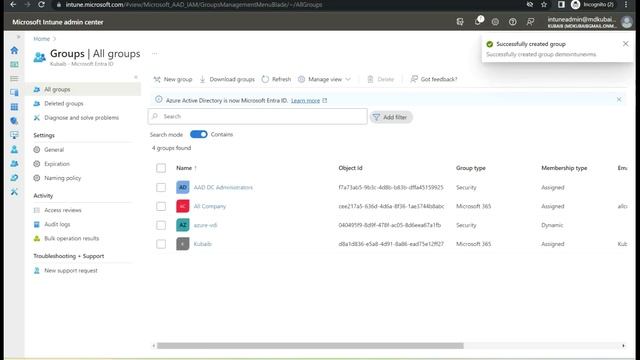Viewport: 640px width, 360px height.
Task: Open AAD DC Administrators group link
Action: tap(223, 187)
